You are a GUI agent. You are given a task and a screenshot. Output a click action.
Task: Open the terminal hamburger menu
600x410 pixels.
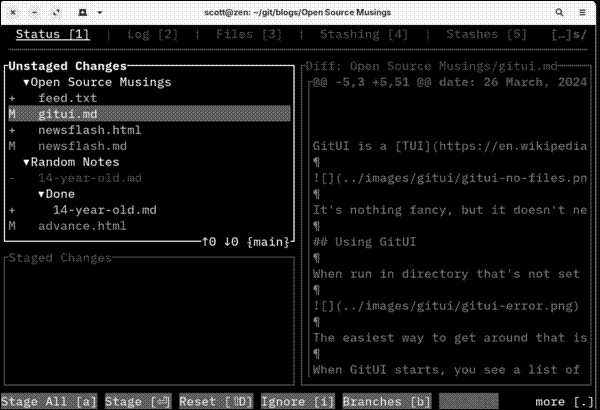[x=582, y=12]
